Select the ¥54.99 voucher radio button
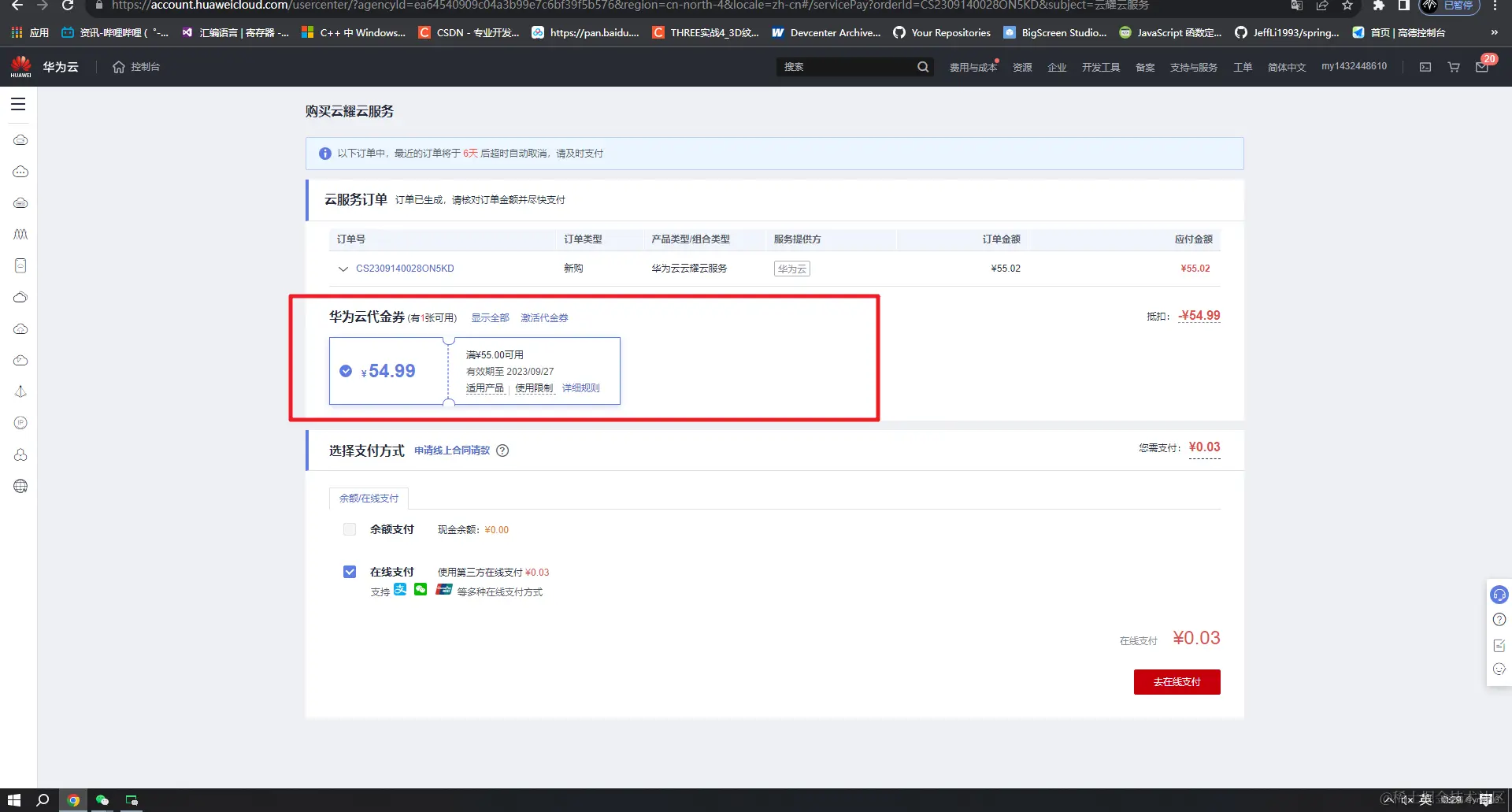This screenshot has width=1512, height=812. pos(346,371)
